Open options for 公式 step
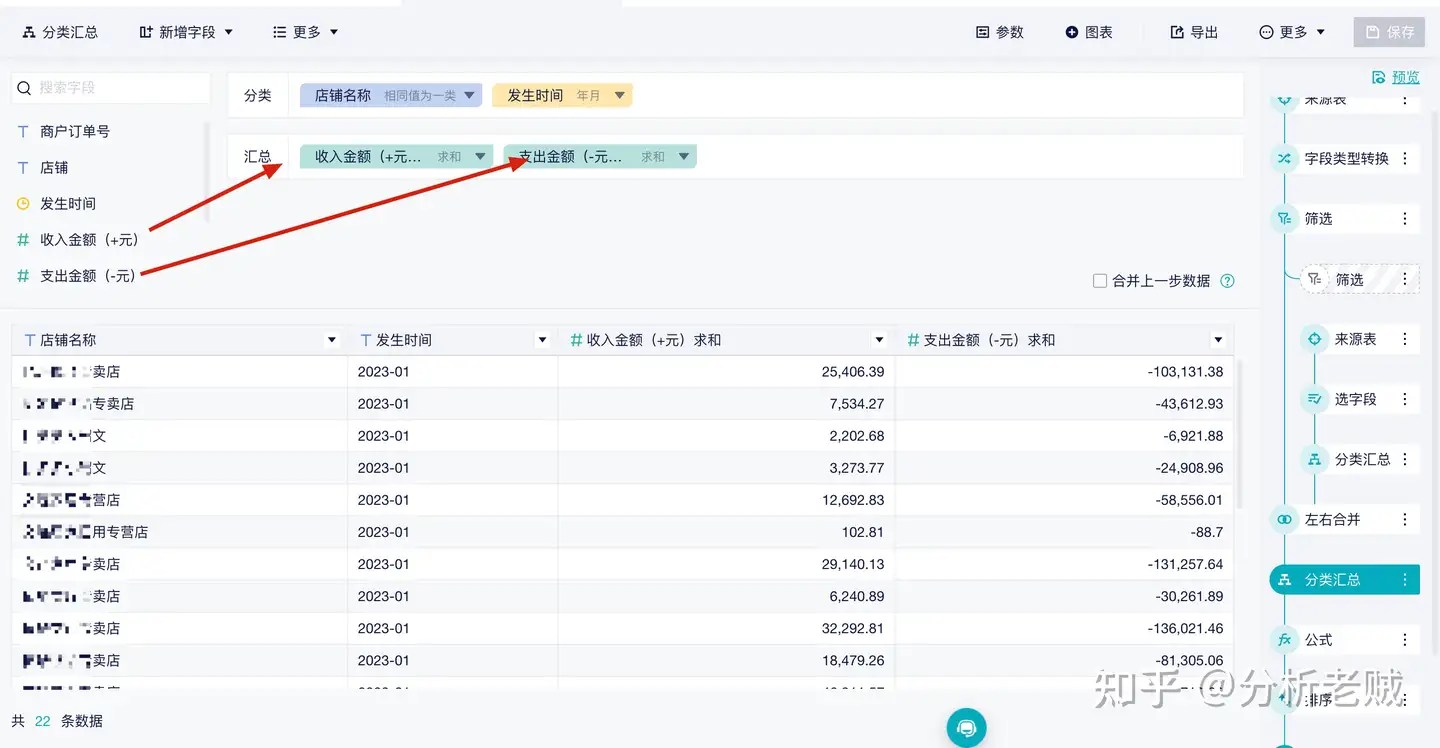The image size is (1440, 748). [x=1405, y=640]
